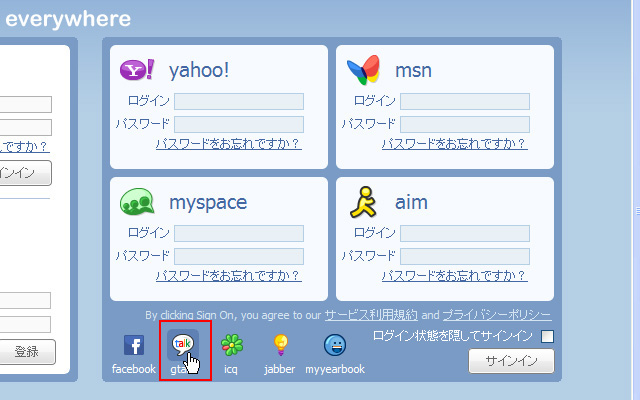Focus the MySpace パスワード input field

[239, 256]
